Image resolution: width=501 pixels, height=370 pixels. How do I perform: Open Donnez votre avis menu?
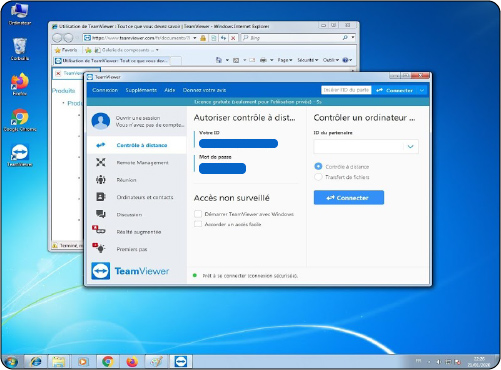204,90
